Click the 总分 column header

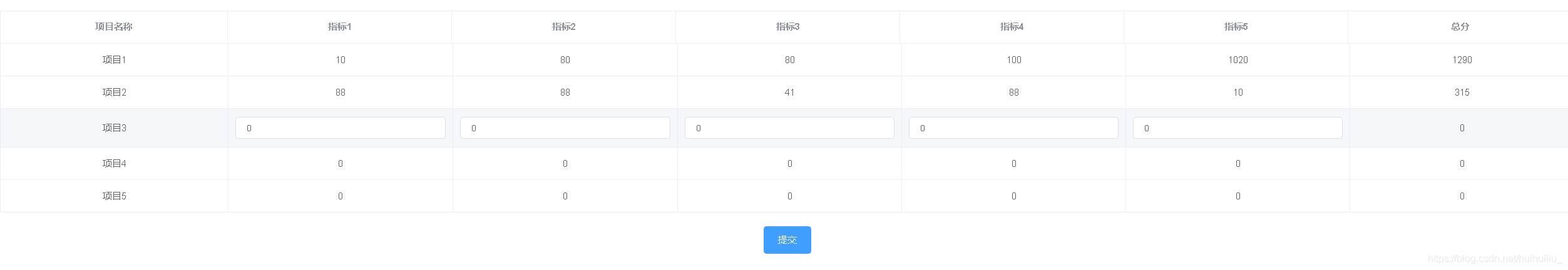point(1460,27)
